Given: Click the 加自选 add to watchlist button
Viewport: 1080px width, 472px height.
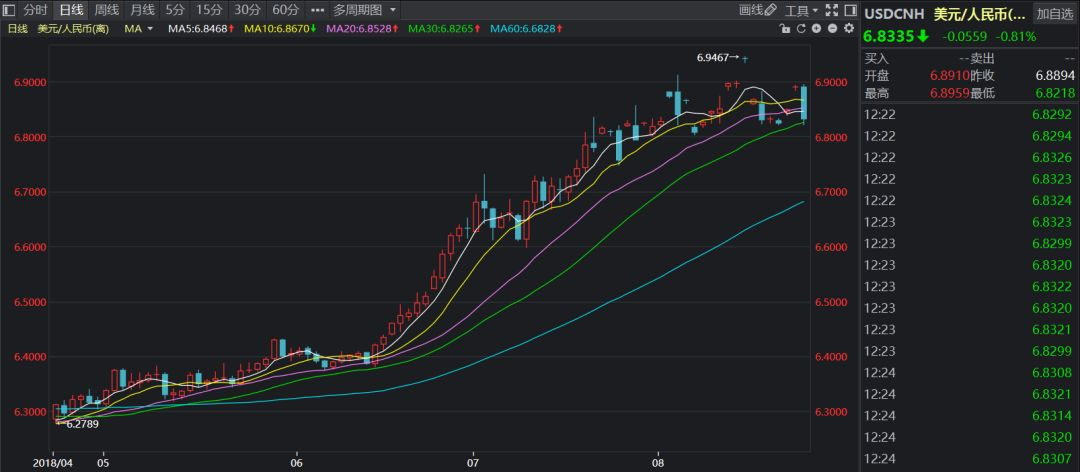Looking at the screenshot, I should tap(1055, 13).
